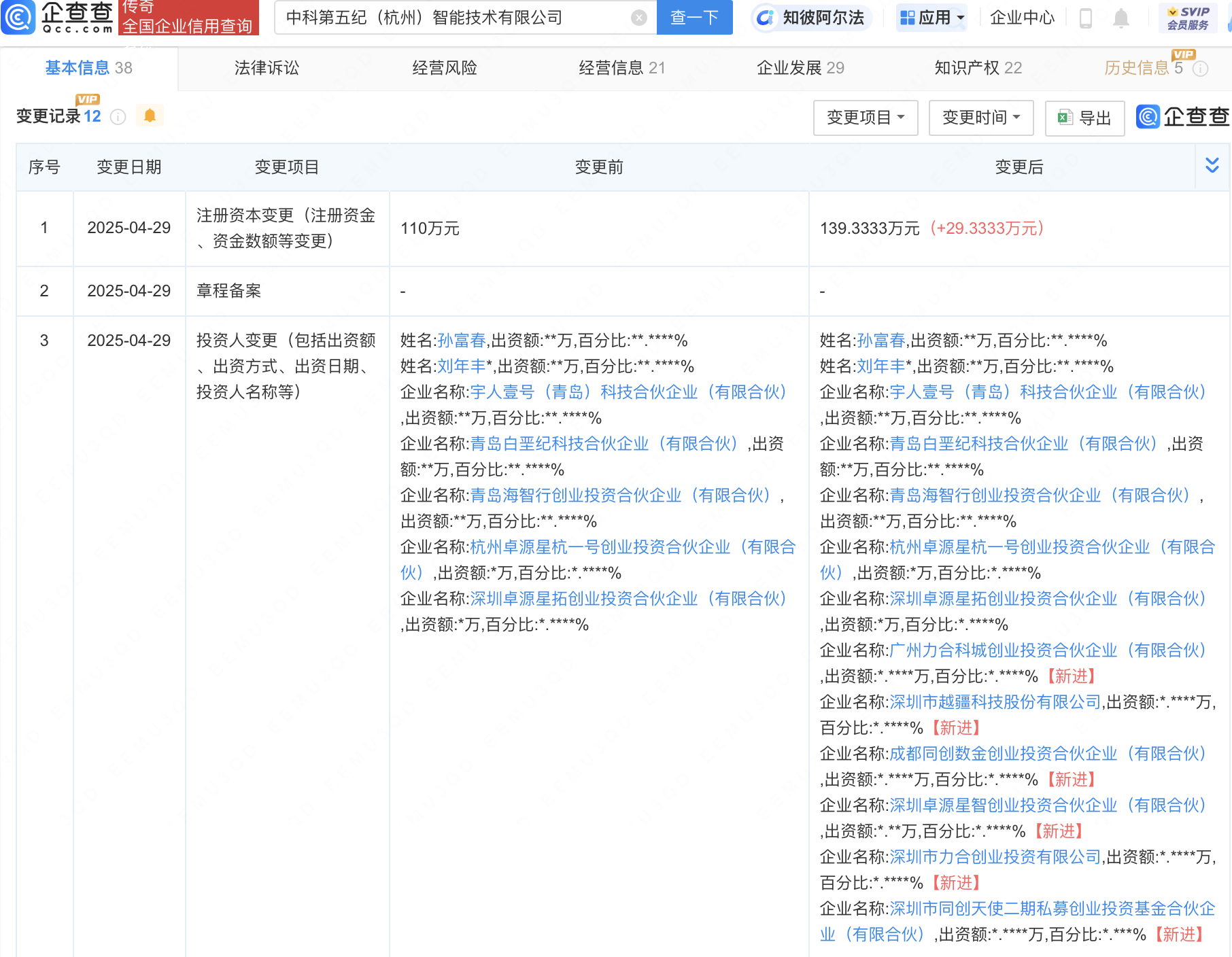Open 企业中心 link
The height and width of the screenshot is (957, 1232).
point(1022,18)
